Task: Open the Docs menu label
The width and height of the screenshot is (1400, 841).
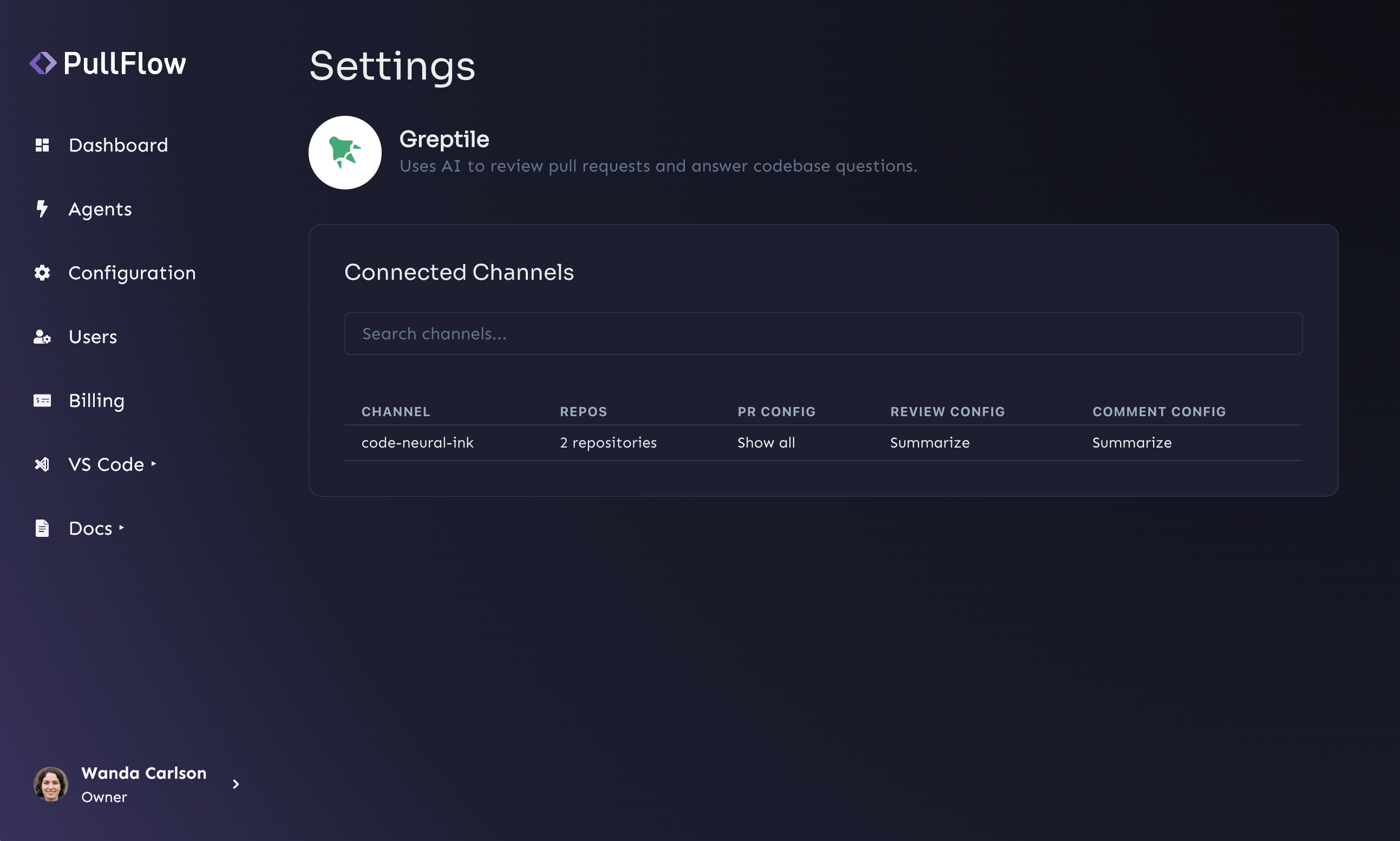Action: coord(90,528)
